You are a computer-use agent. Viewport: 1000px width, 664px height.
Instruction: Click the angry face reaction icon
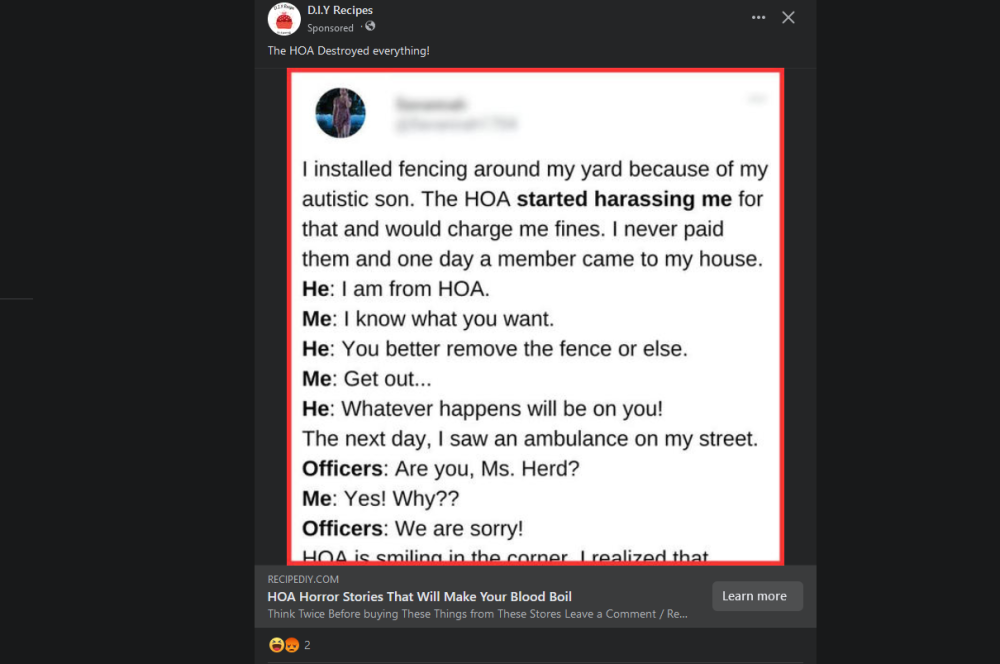click(x=290, y=645)
